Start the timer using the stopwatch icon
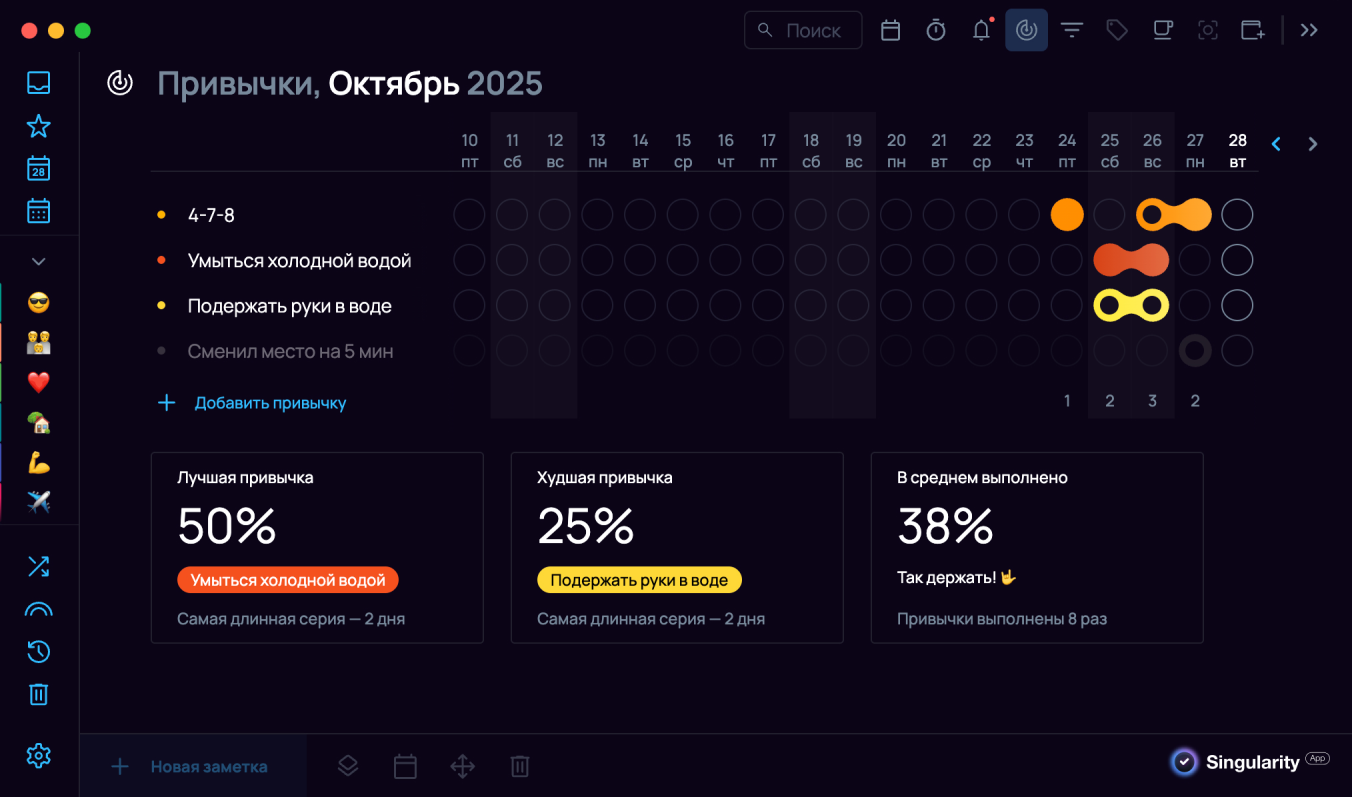Viewport: 1352px width, 797px height. coord(935,30)
